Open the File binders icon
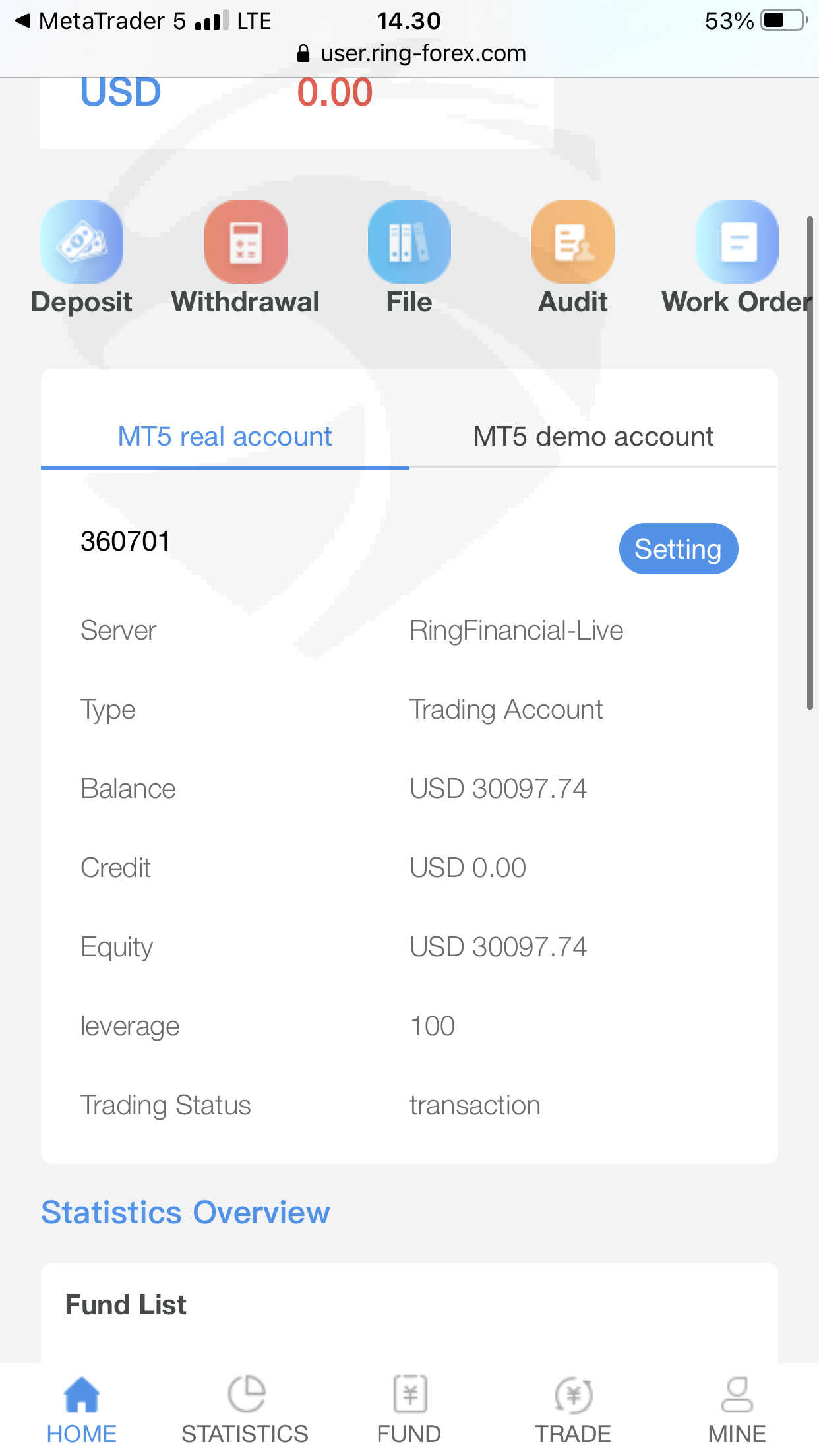 [409, 242]
